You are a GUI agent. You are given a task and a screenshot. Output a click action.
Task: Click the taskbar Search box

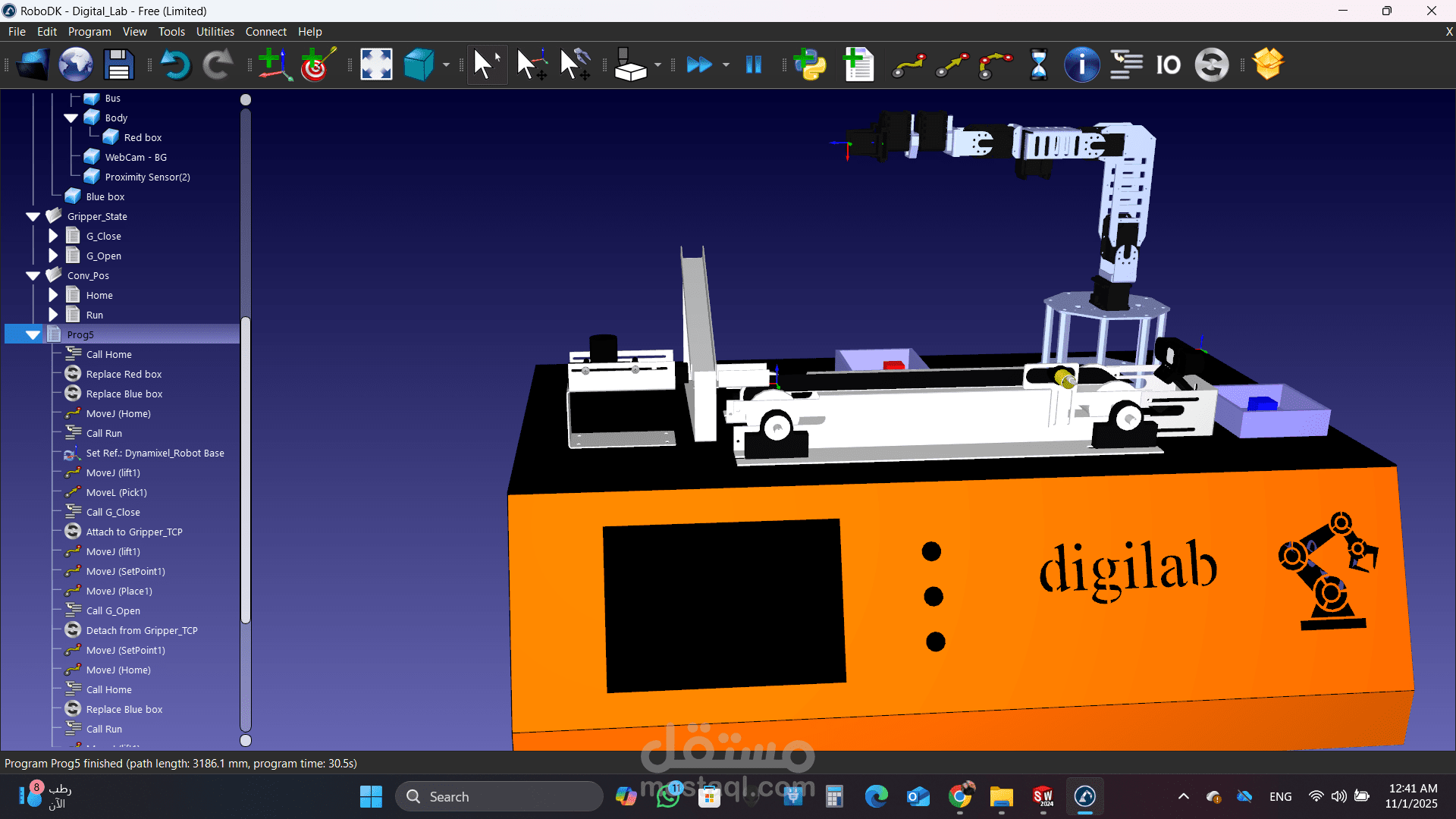pos(499,797)
